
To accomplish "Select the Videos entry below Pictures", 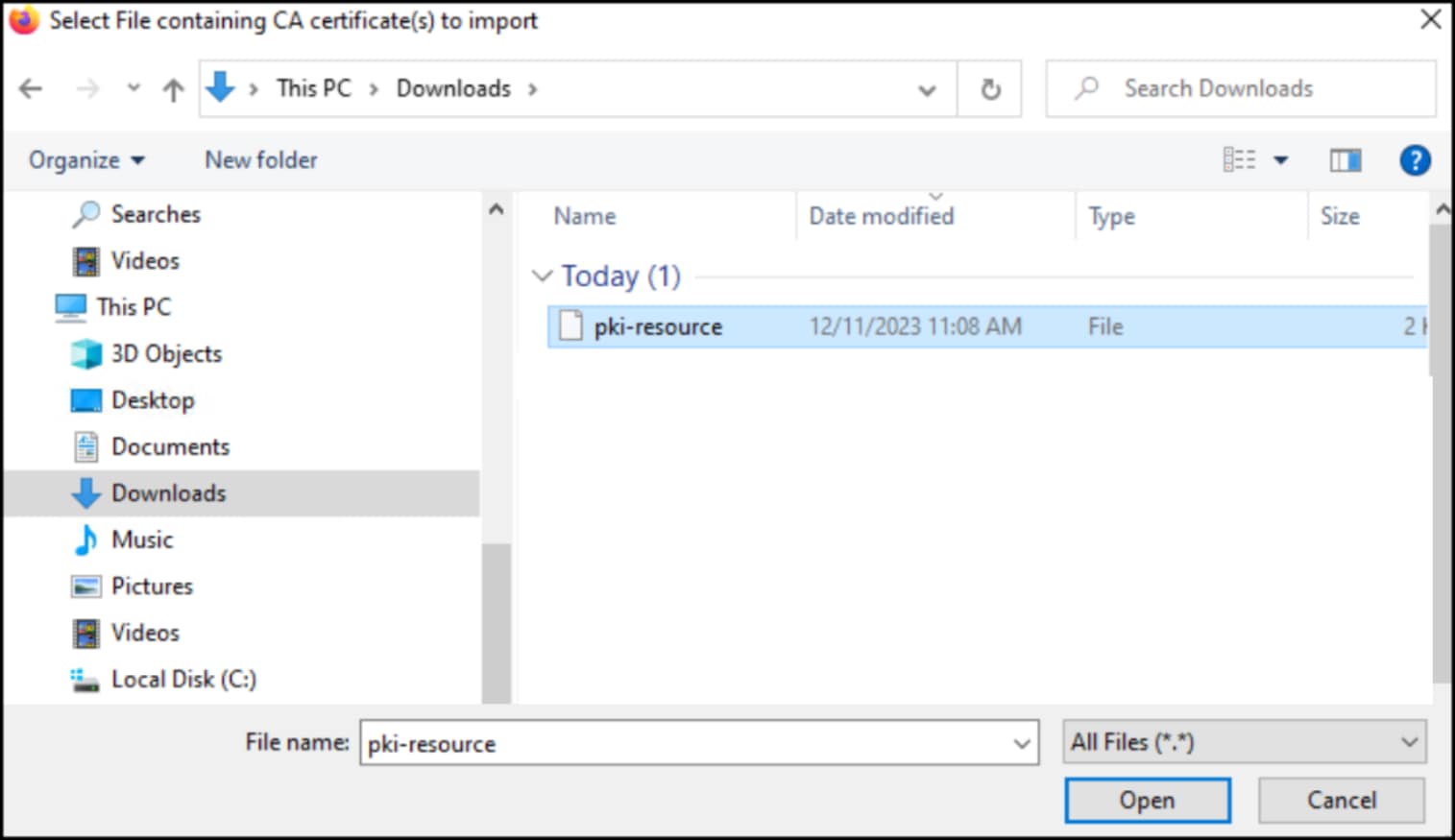I will pyautogui.click(x=145, y=633).
